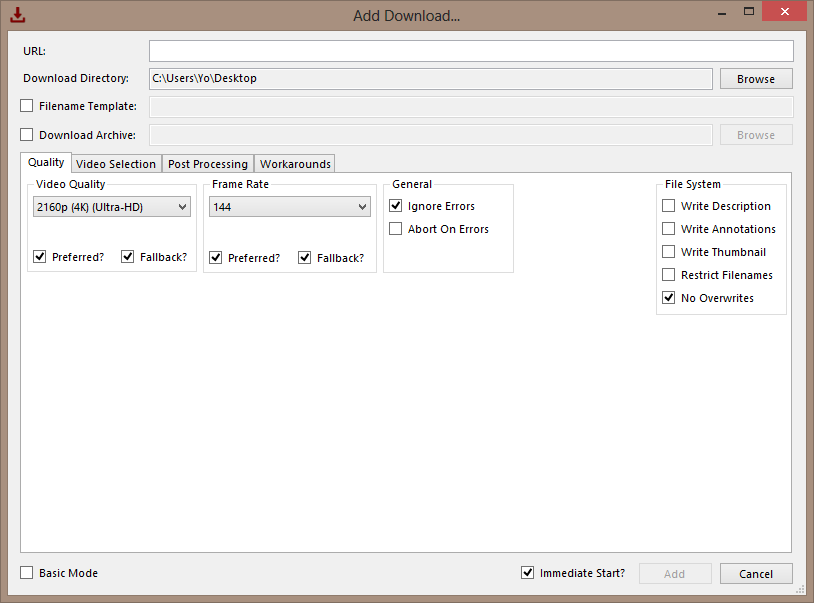Click the red download app icon
The height and width of the screenshot is (603, 814).
(17, 15)
